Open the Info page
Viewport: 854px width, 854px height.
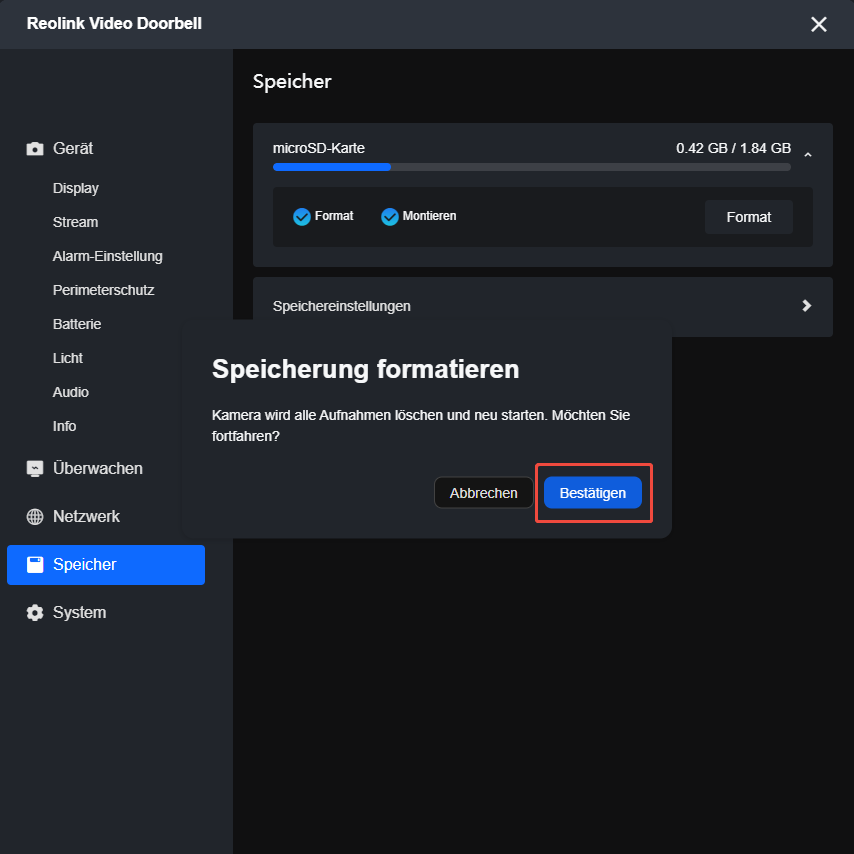pos(64,426)
